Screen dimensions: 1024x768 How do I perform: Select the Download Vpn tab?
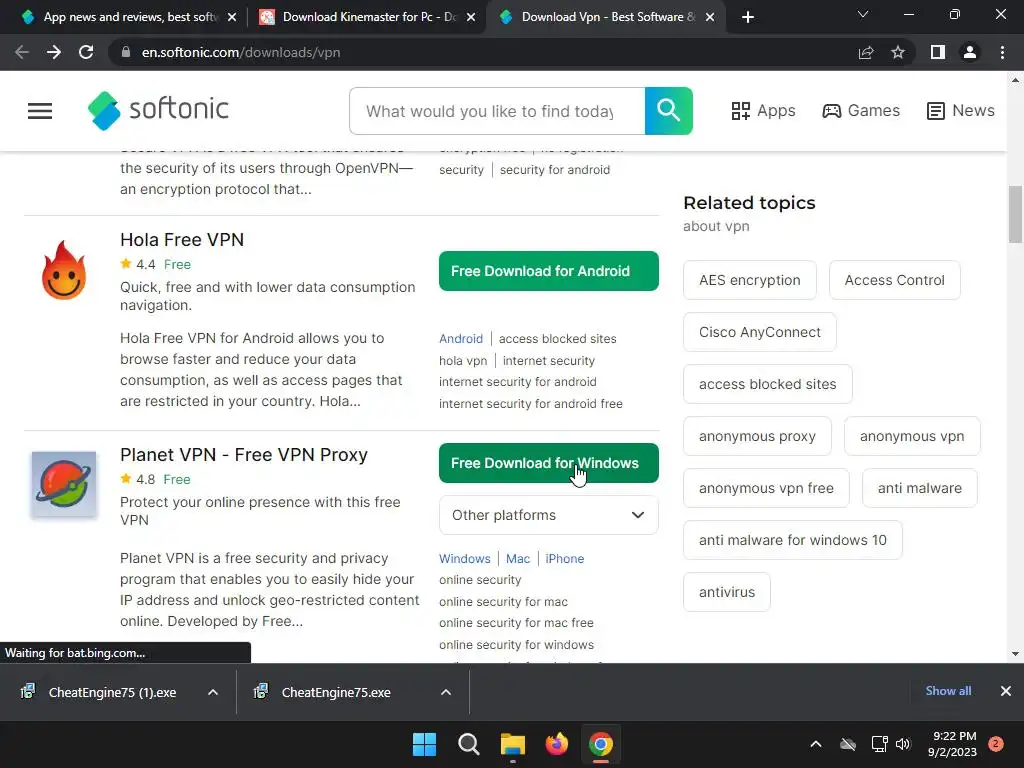[x=607, y=17]
